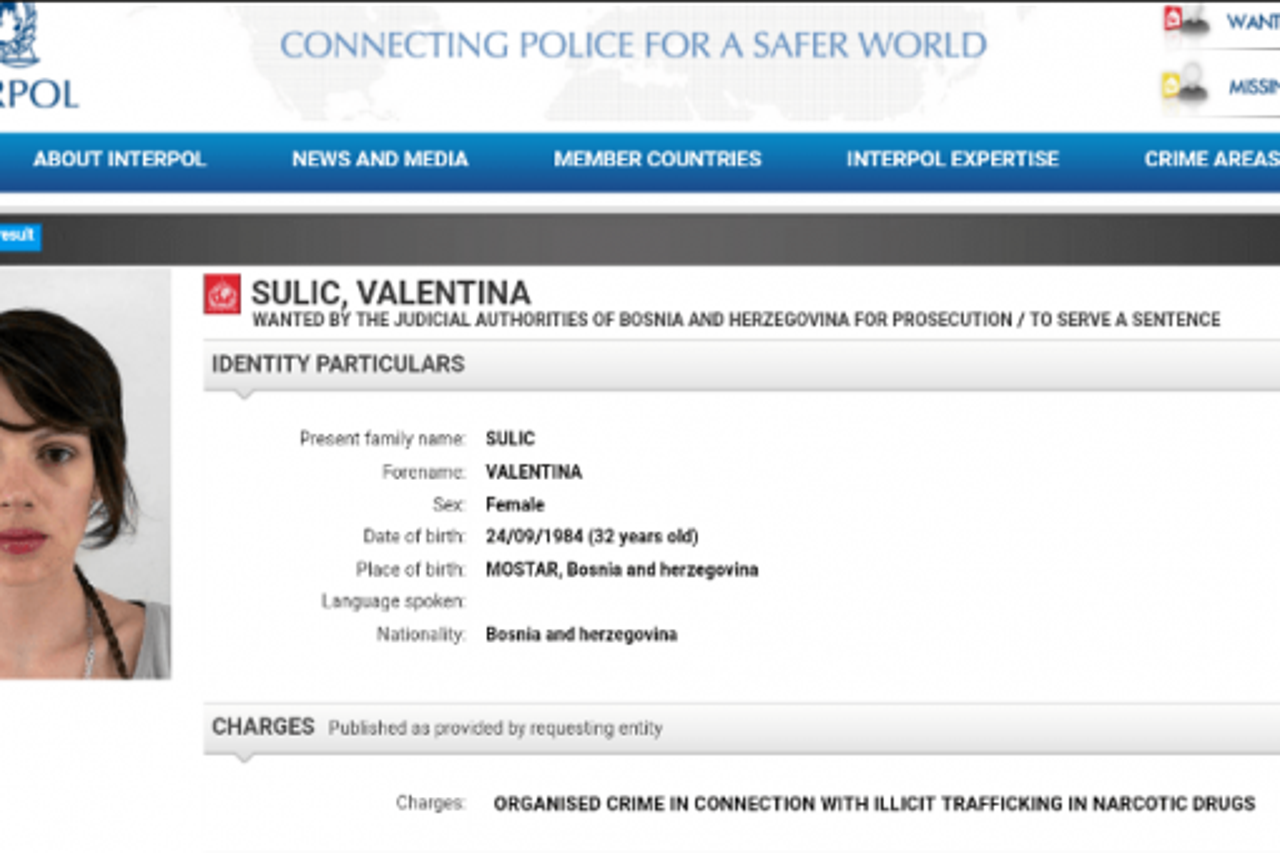Screen dimensions: 1280x853
Task: Follow the Wanted link at top right
Action: pos(1252,22)
